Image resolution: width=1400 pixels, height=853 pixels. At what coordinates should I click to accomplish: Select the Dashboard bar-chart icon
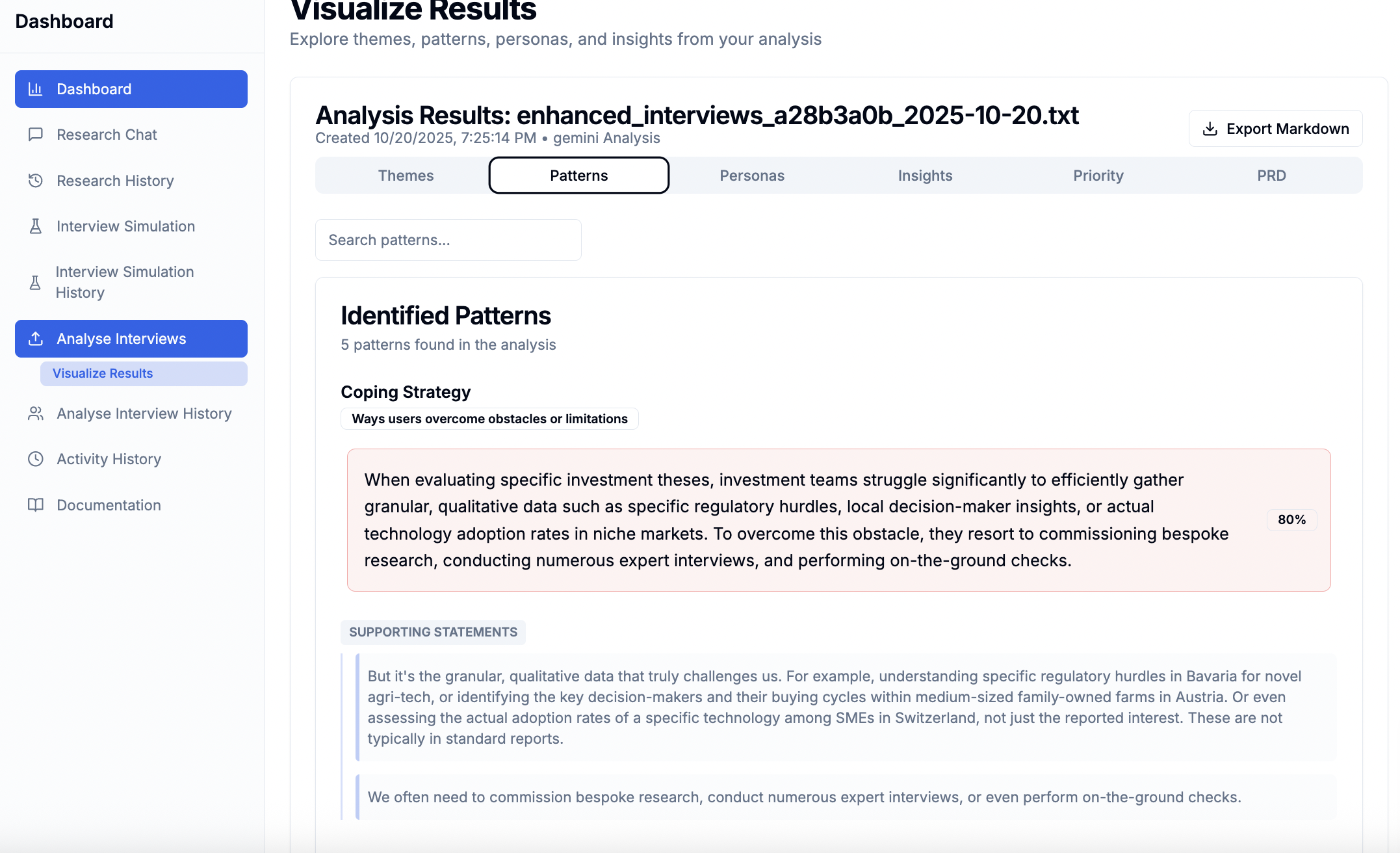tap(35, 88)
